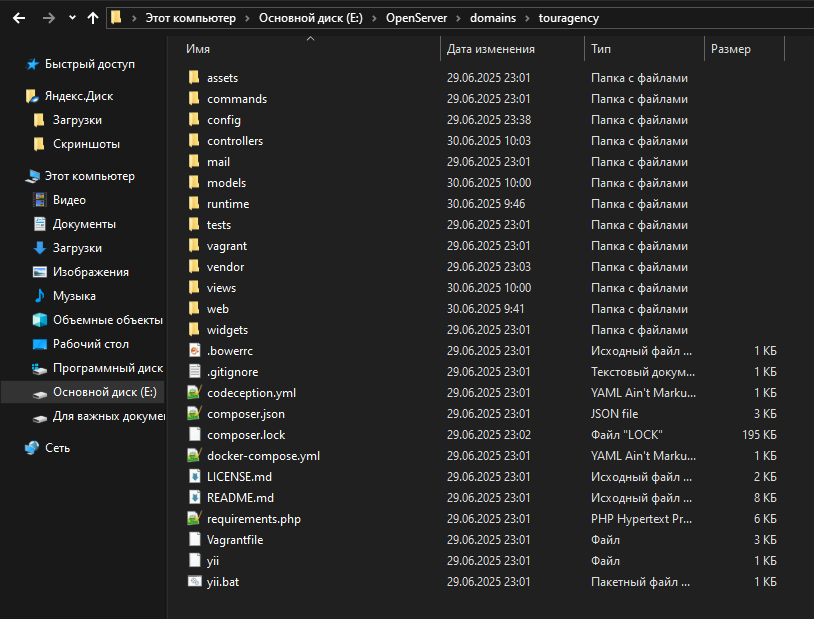
Task: Select the config folder name
Action: [224, 120]
